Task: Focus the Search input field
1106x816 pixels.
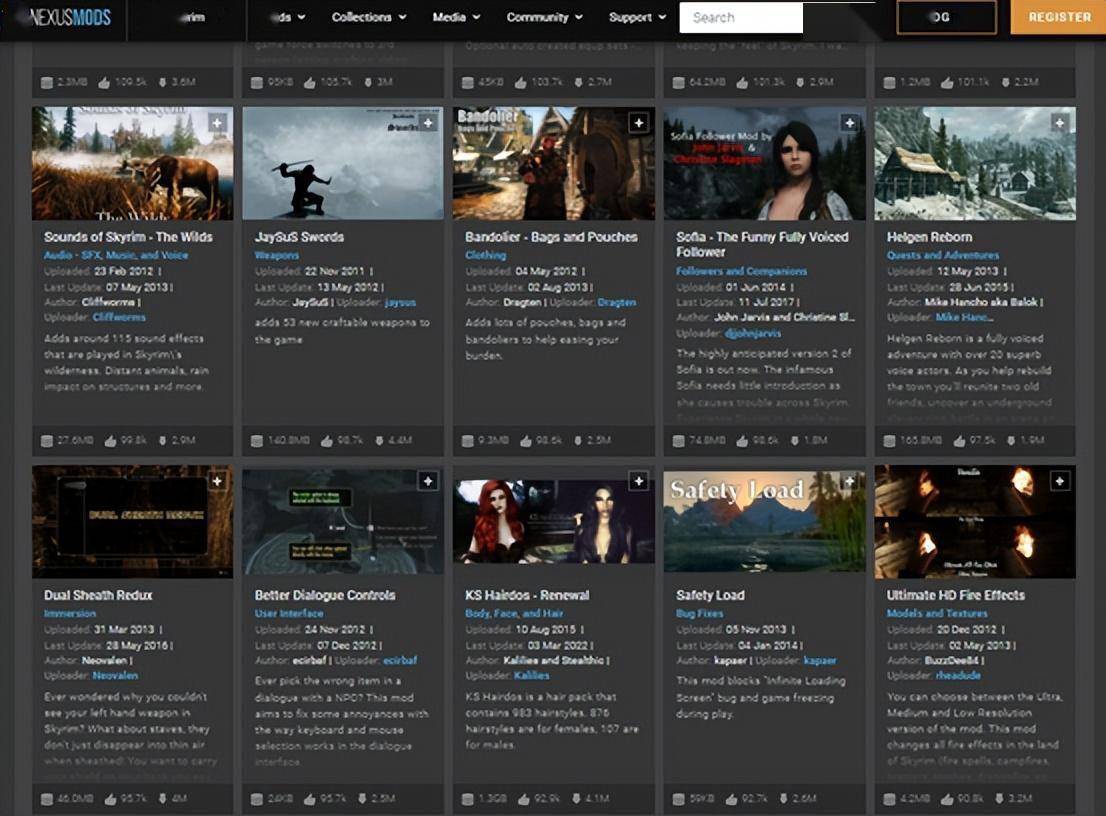Action: coord(740,18)
